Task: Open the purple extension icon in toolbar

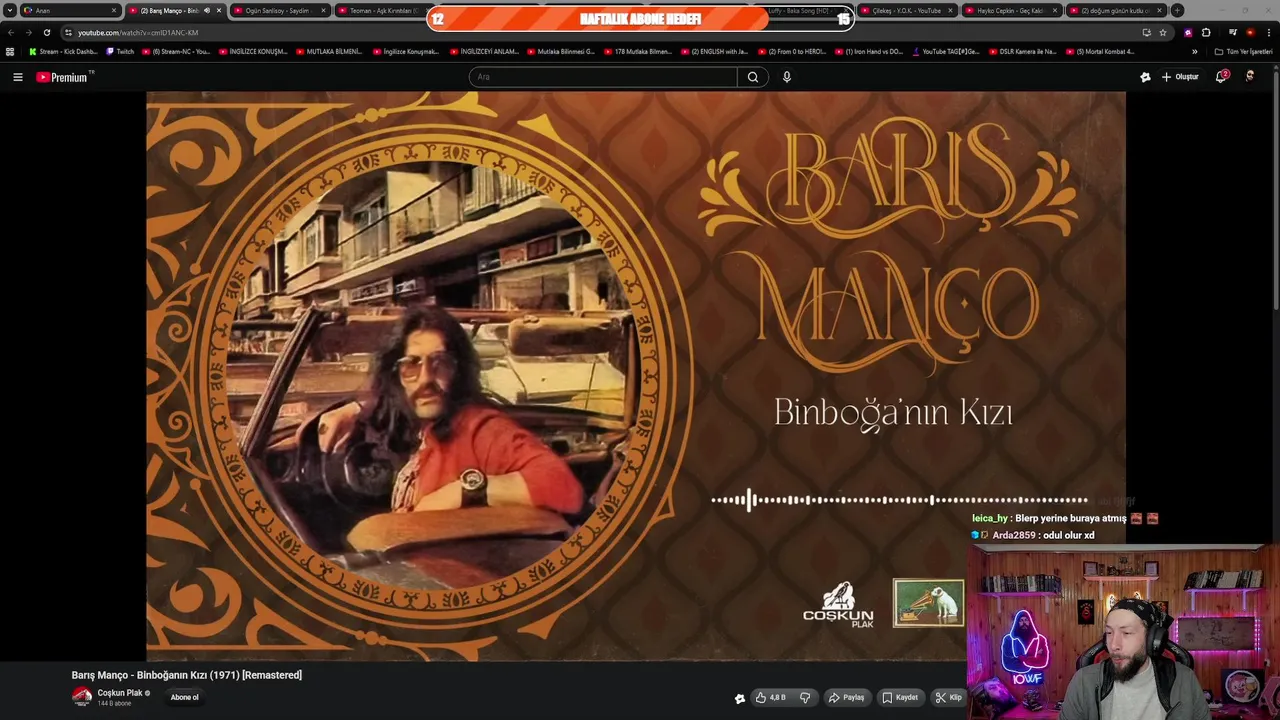Action: tap(1188, 32)
